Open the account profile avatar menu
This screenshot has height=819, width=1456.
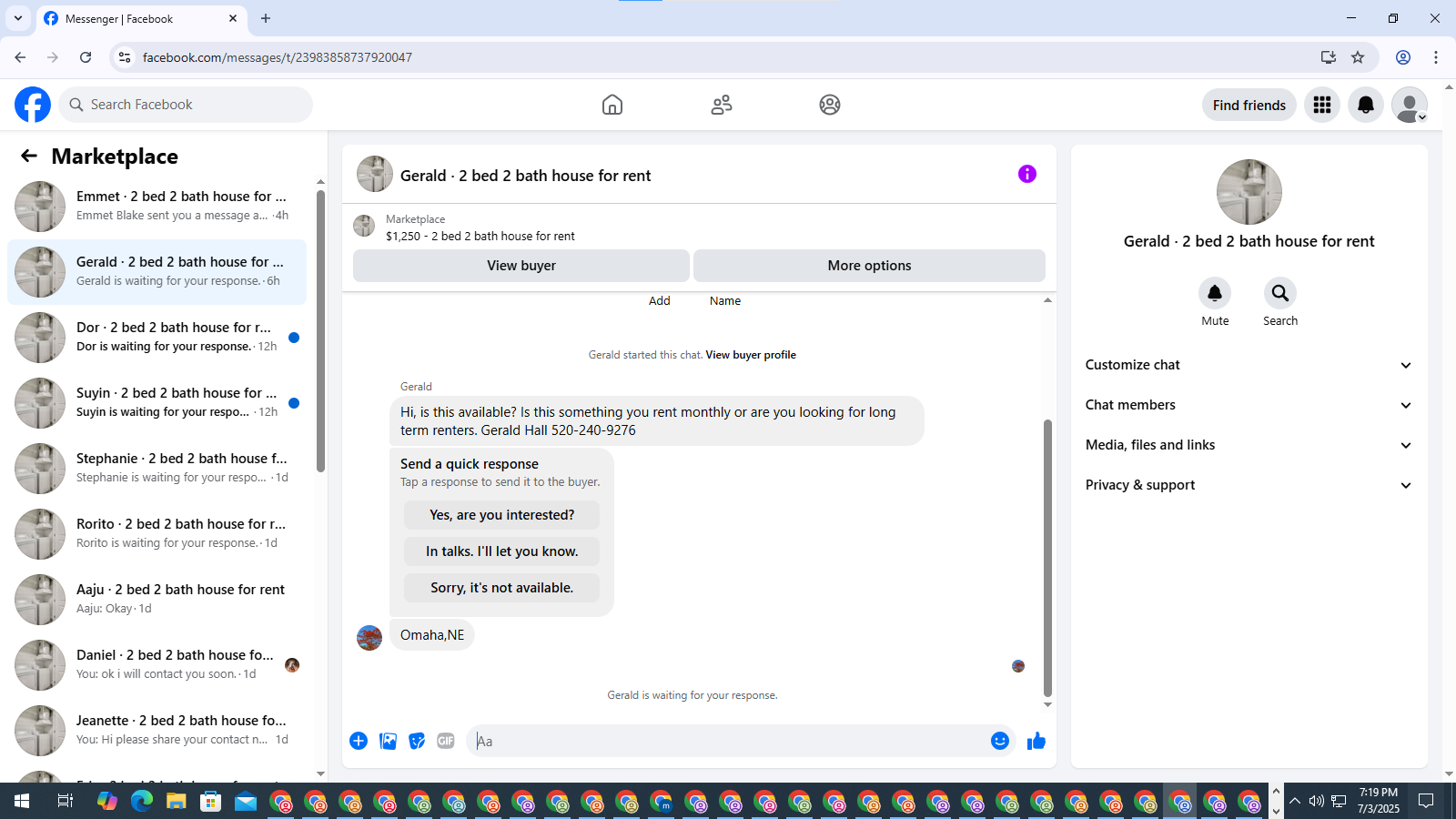(x=1410, y=105)
